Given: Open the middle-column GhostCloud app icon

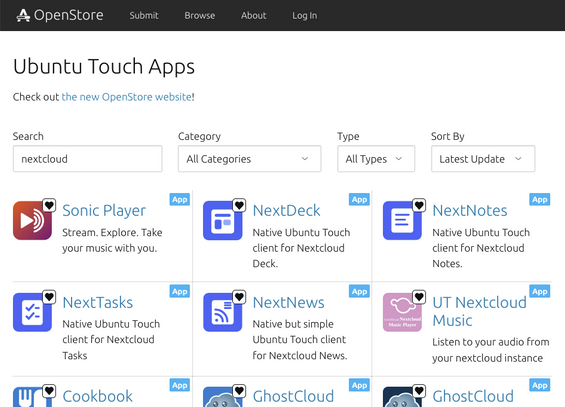Looking at the screenshot, I should tap(223, 397).
